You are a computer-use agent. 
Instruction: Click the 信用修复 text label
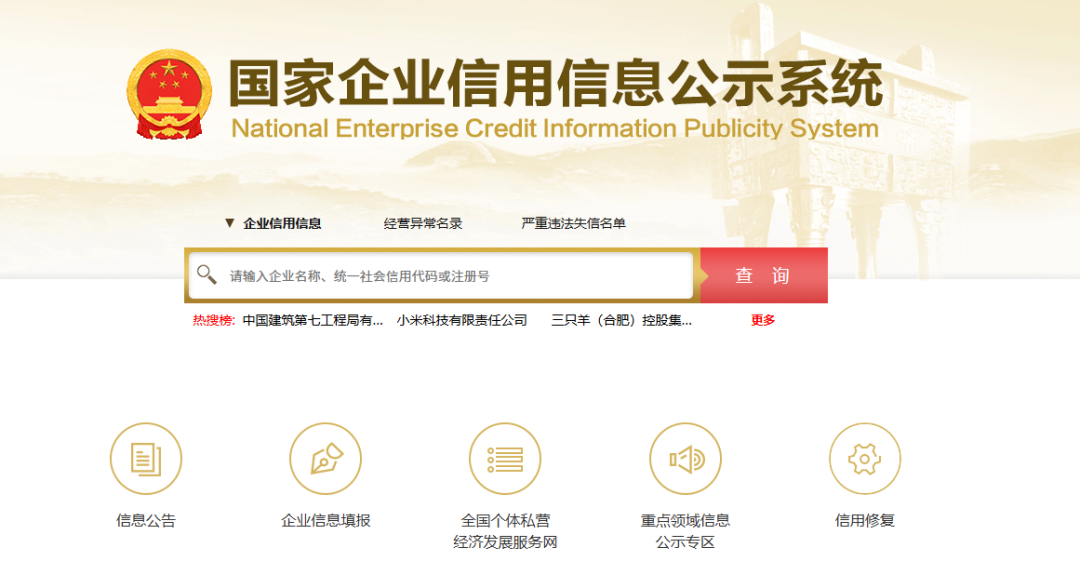[865, 521]
